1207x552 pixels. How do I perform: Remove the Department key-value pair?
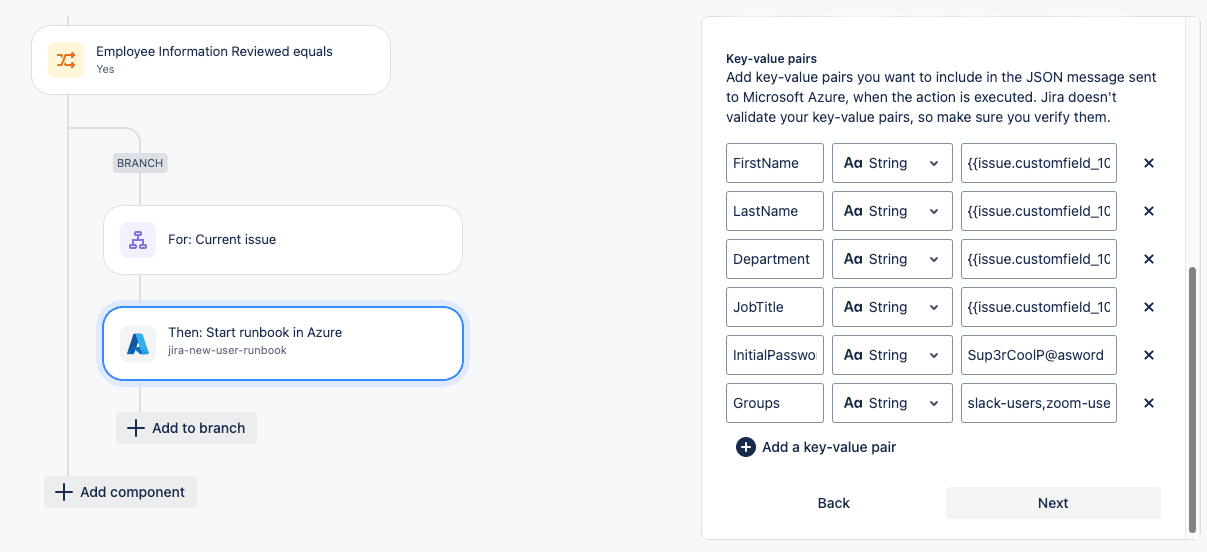click(1149, 259)
